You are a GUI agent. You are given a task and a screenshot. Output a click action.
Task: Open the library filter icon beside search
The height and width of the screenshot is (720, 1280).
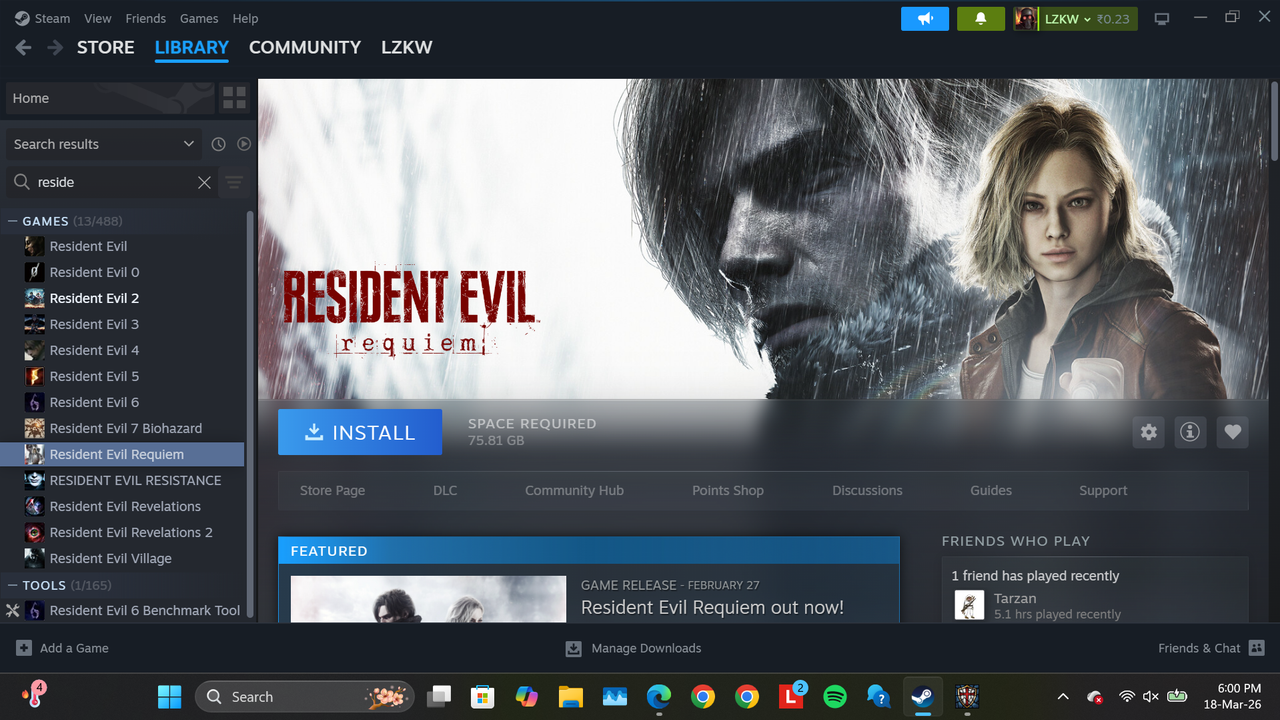coord(234,182)
